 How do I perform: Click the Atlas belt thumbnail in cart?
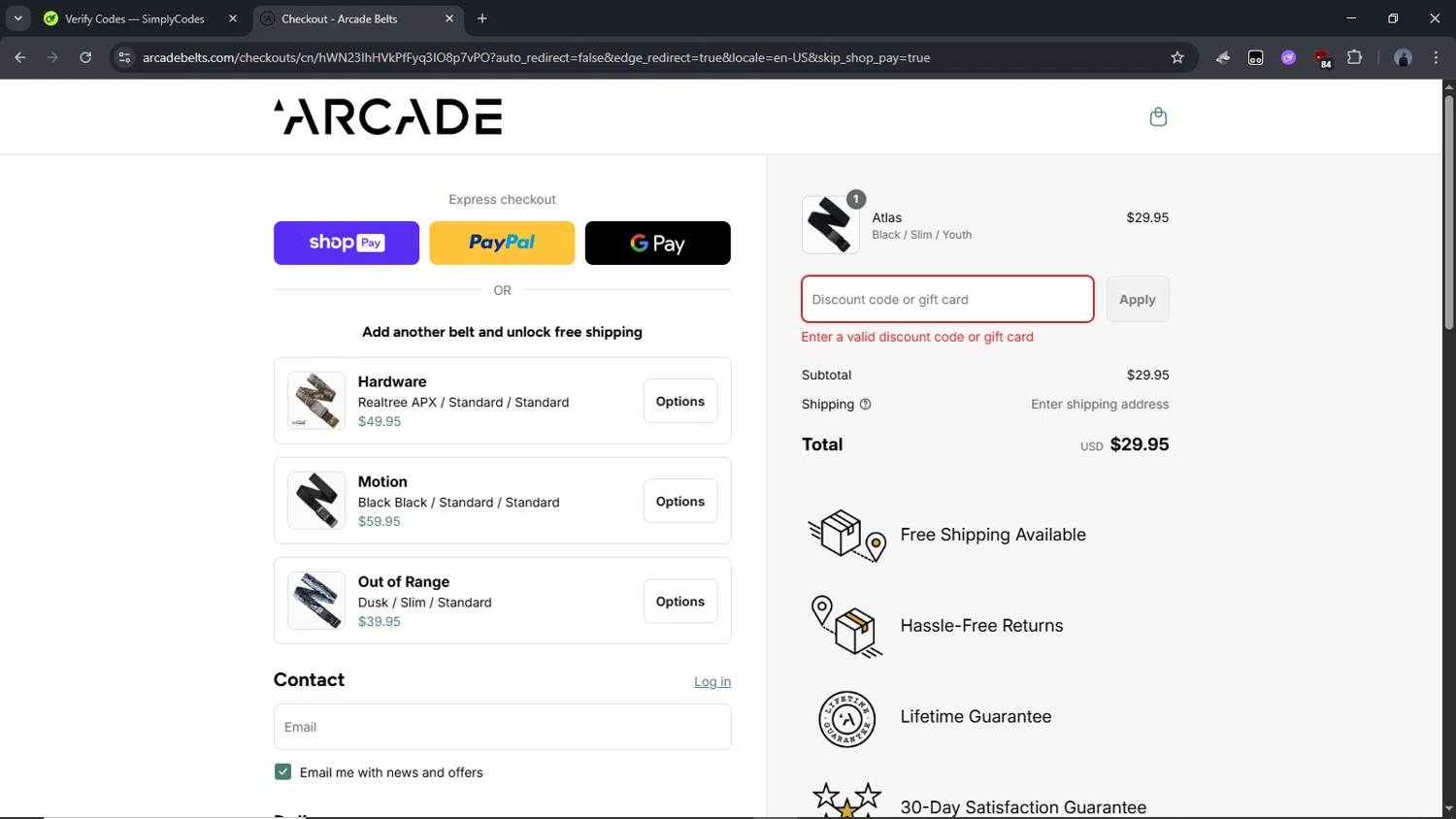tap(831, 224)
